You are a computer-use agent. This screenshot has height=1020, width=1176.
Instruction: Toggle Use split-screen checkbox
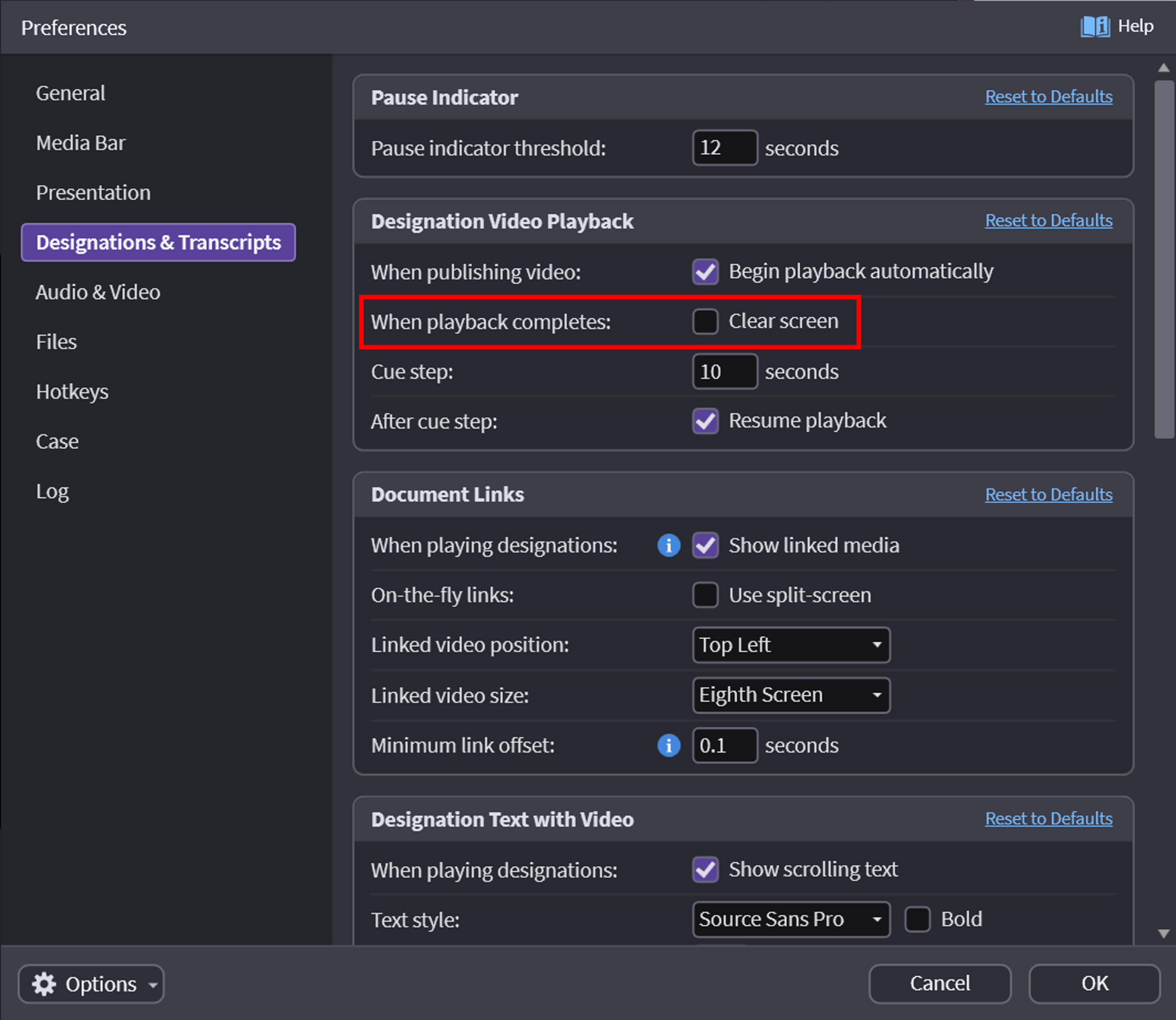pos(705,595)
